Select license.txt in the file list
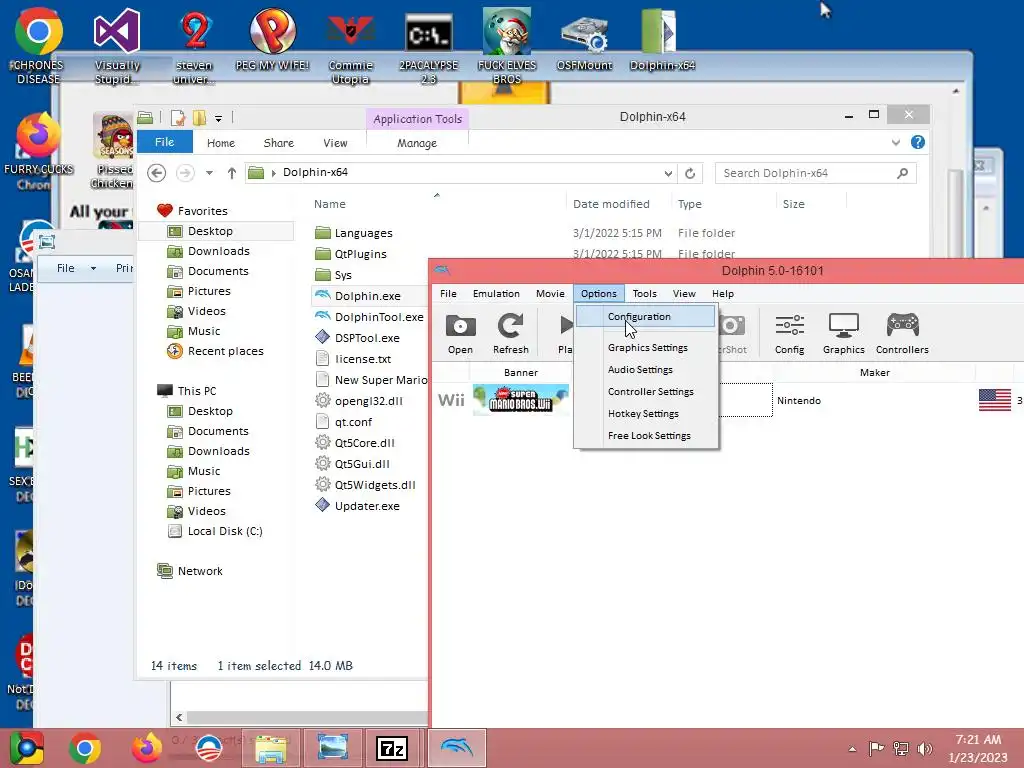Image resolution: width=1024 pixels, height=768 pixels. click(362, 359)
